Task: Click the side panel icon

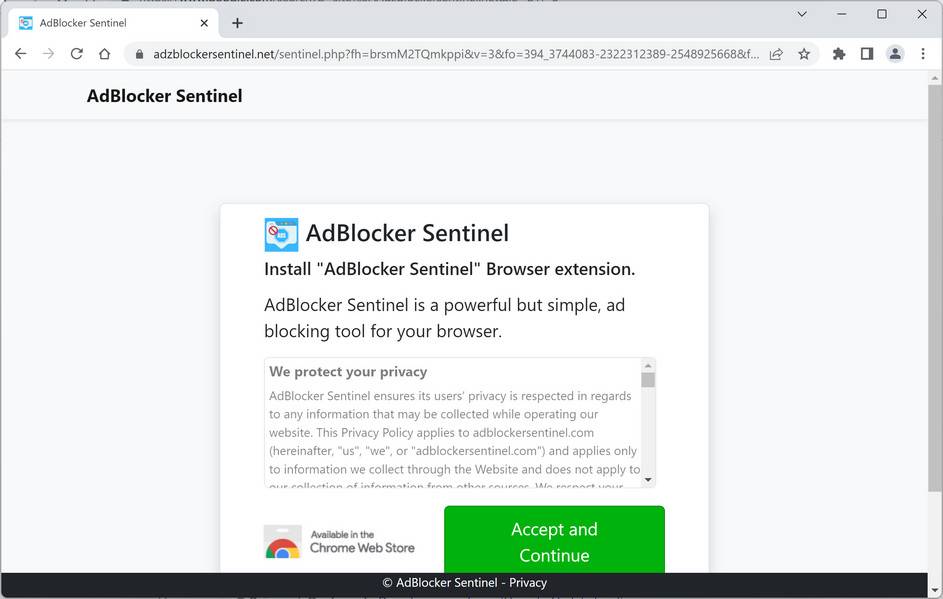Action: (867, 54)
